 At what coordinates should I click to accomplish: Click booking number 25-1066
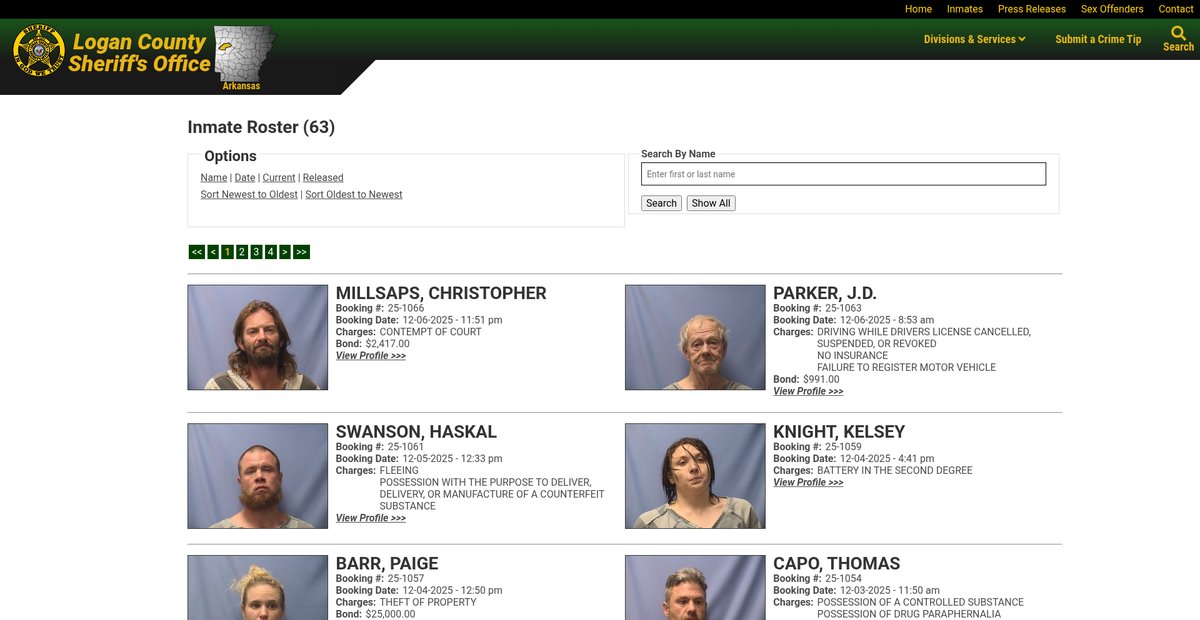(x=406, y=308)
